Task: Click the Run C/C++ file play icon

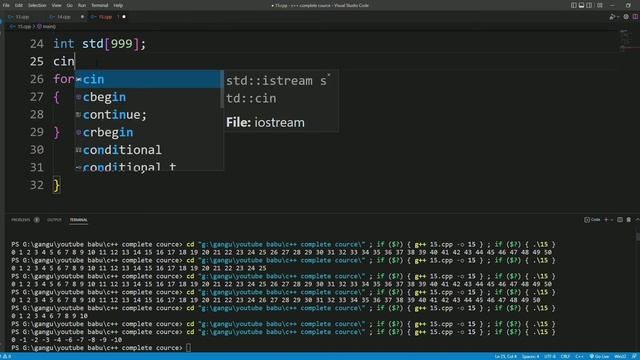Action: point(611,17)
